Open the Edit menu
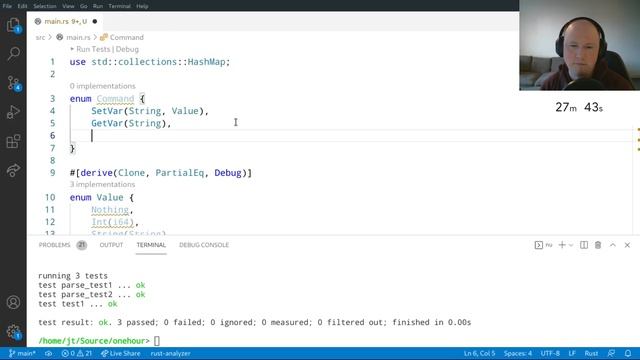Screen dimensions: 640x360 pos(22,6)
